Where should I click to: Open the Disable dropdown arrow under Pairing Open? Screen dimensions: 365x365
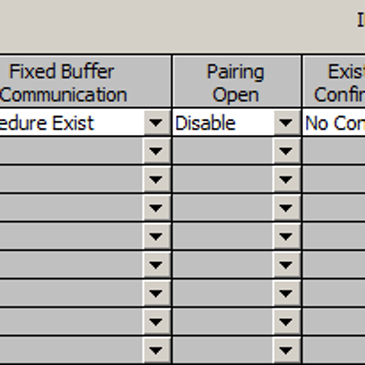(286, 123)
